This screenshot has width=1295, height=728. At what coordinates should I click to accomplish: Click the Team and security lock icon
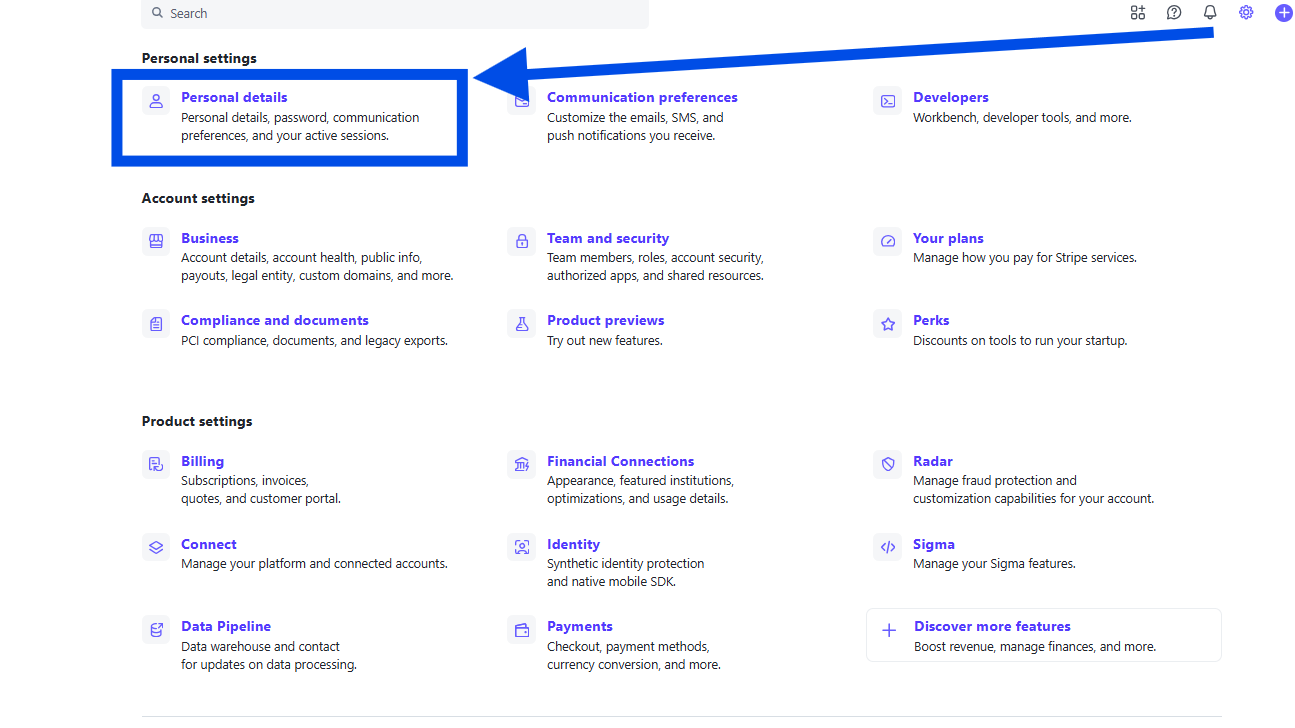[521, 241]
